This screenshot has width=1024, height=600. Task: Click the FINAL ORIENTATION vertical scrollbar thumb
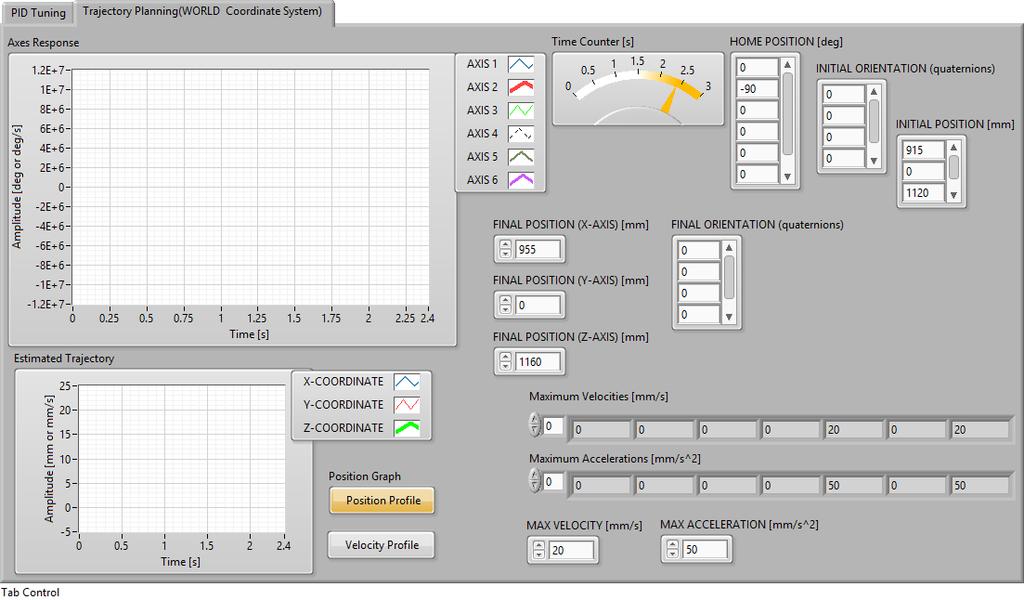point(729,277)
